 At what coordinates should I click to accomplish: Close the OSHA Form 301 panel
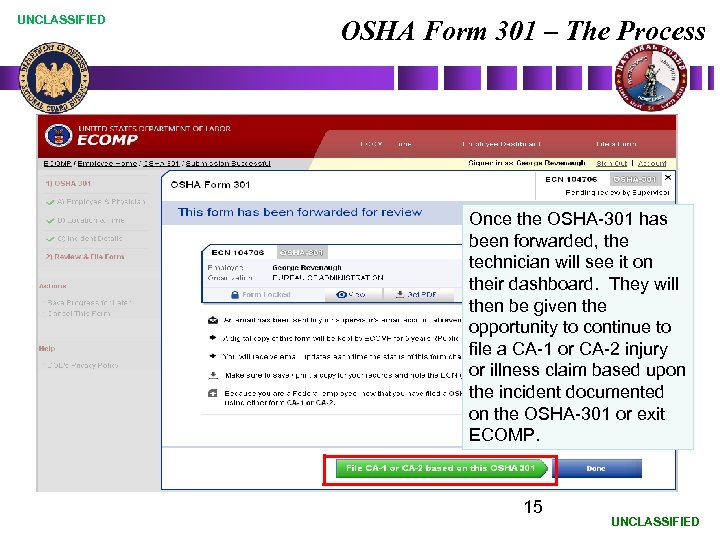[x=668, y=177]
